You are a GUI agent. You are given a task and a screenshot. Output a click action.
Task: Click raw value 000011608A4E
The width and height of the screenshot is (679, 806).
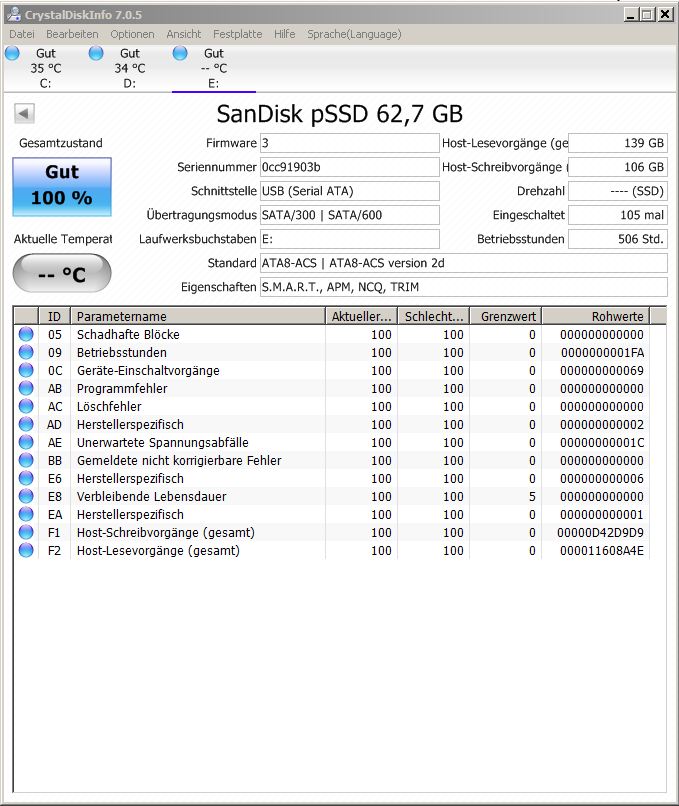tap(601, 551)
